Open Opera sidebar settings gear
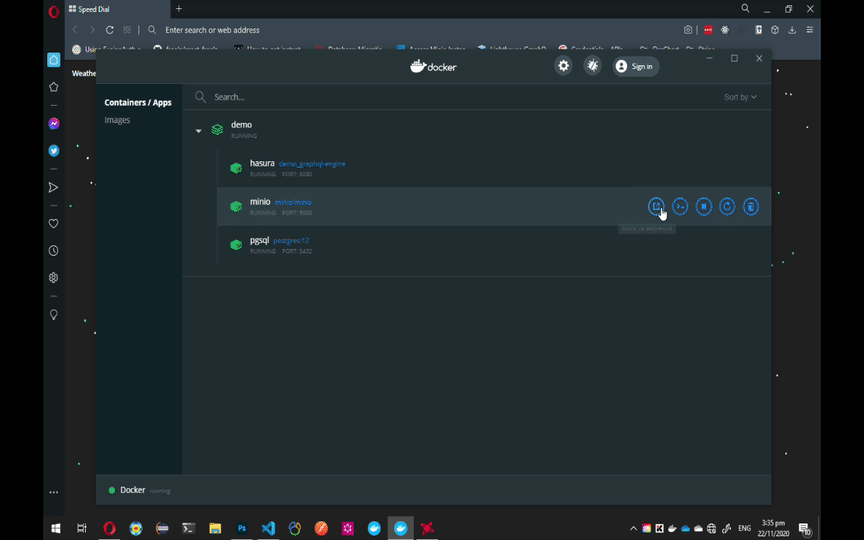This screenshot has height=540, width=864. [53, 278]
